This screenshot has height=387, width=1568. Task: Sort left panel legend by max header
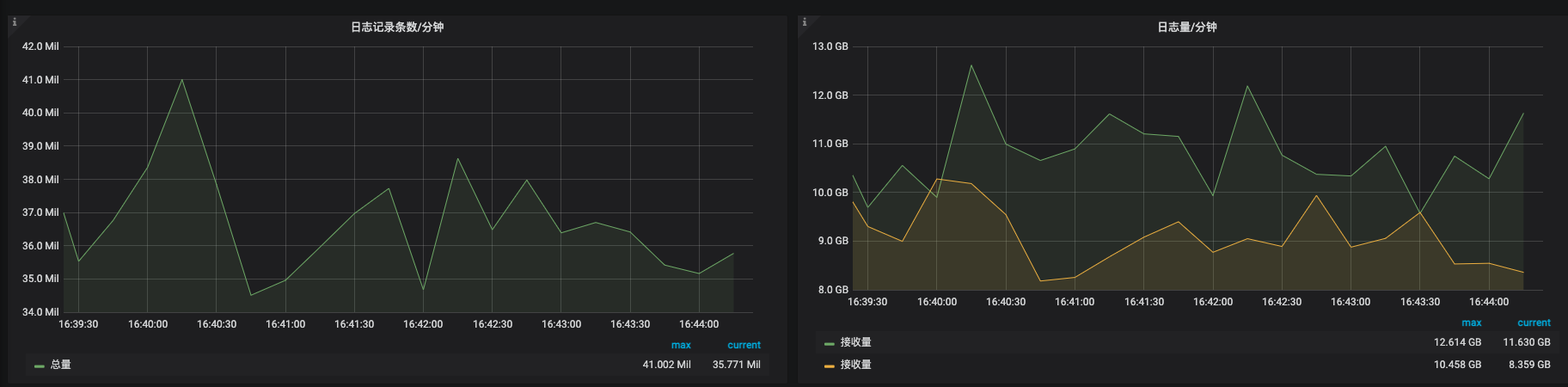(681, 345)
